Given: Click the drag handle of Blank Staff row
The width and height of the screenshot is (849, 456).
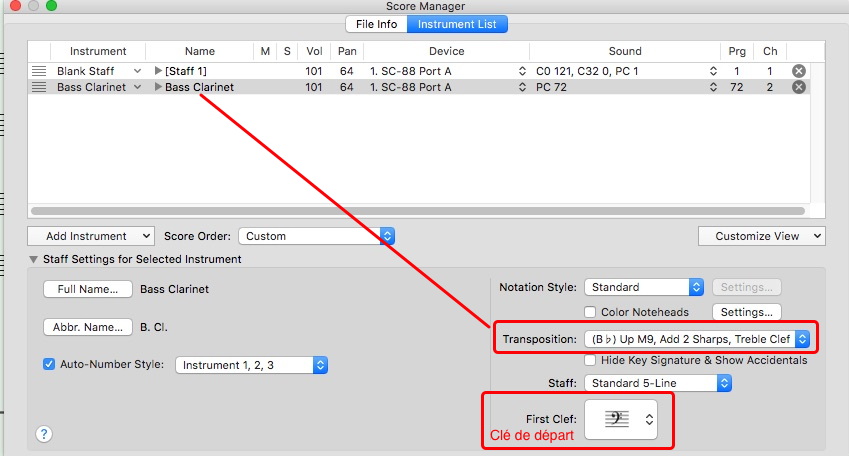Looking at the screenshot, I should coord(39,71).
